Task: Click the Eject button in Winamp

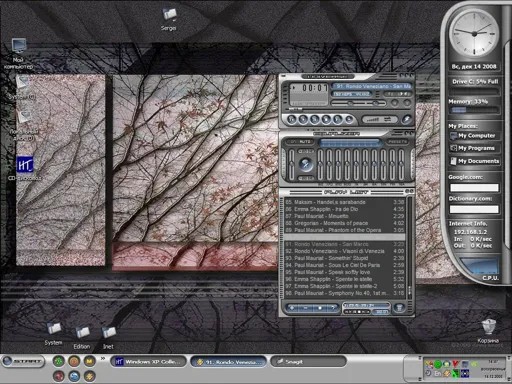Action: click(x=349, y=119)
